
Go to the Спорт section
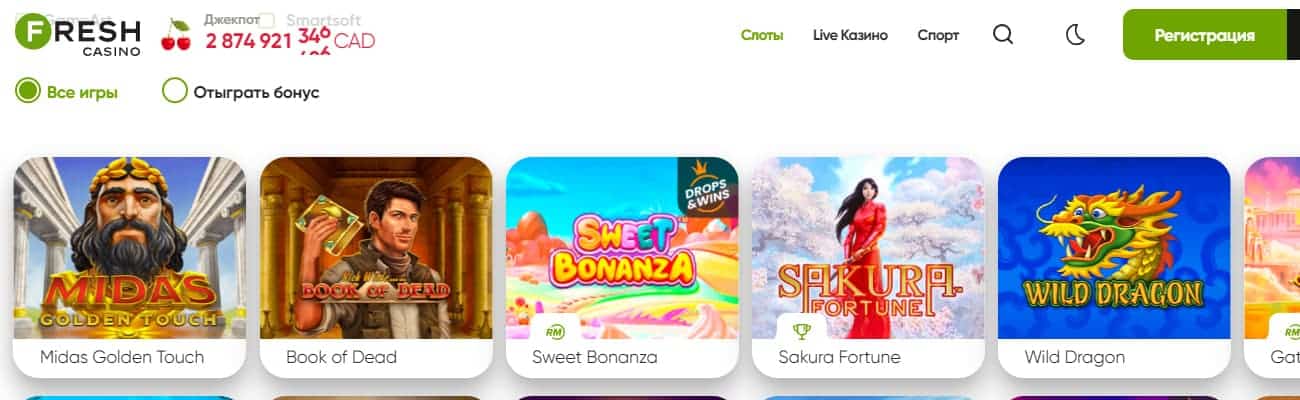(938, 35)
